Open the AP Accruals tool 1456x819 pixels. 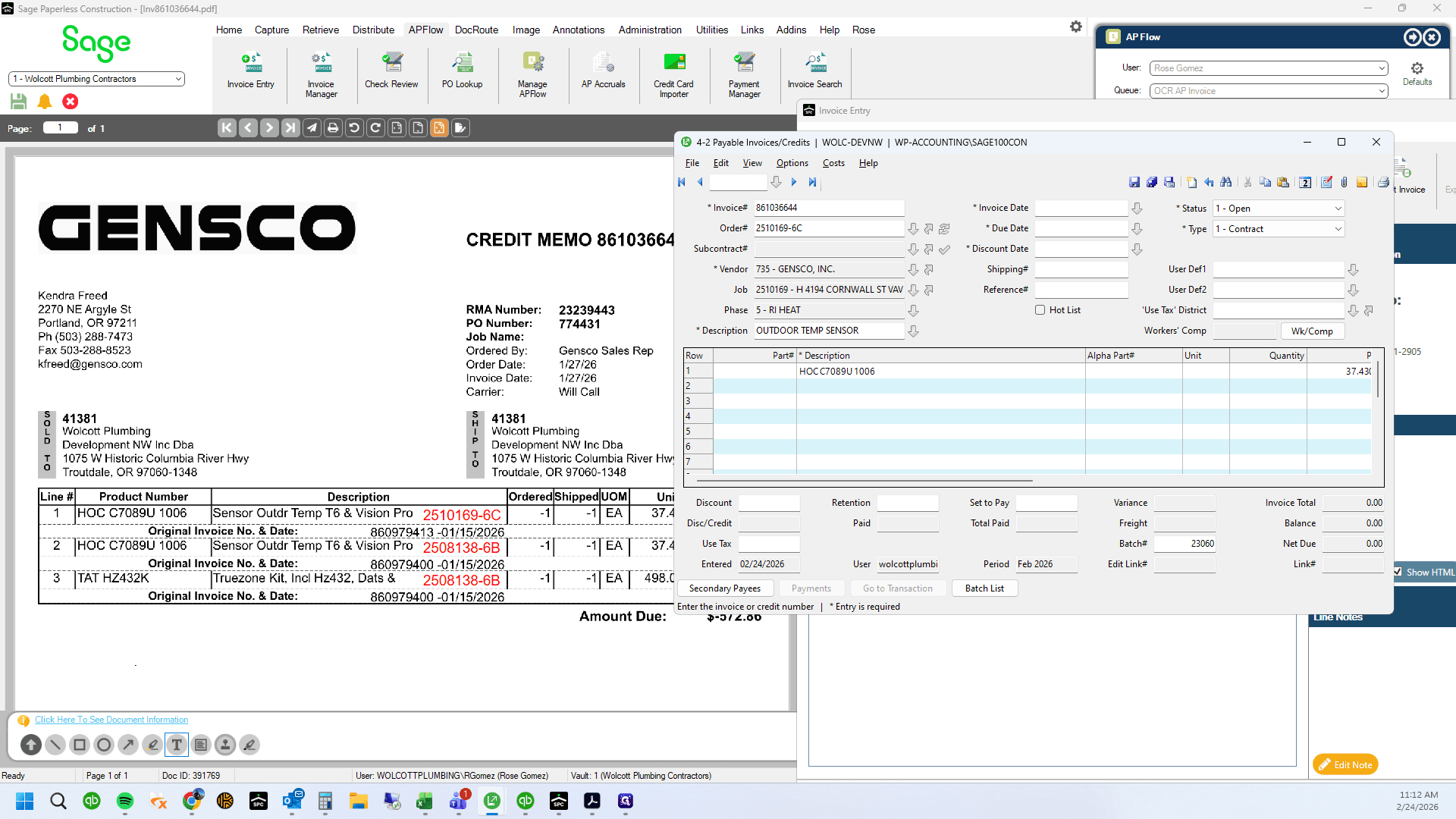pos(603,71)
